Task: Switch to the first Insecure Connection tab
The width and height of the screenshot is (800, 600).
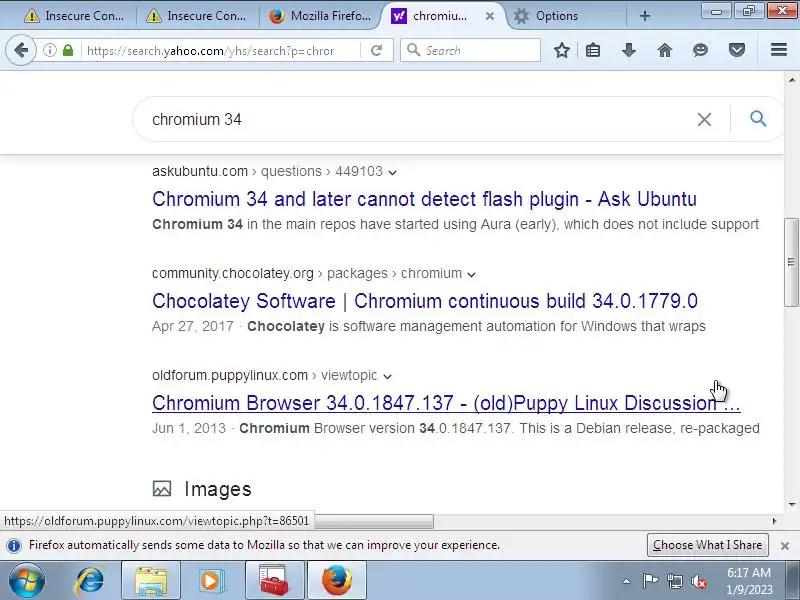Action: tap(74, 16)
